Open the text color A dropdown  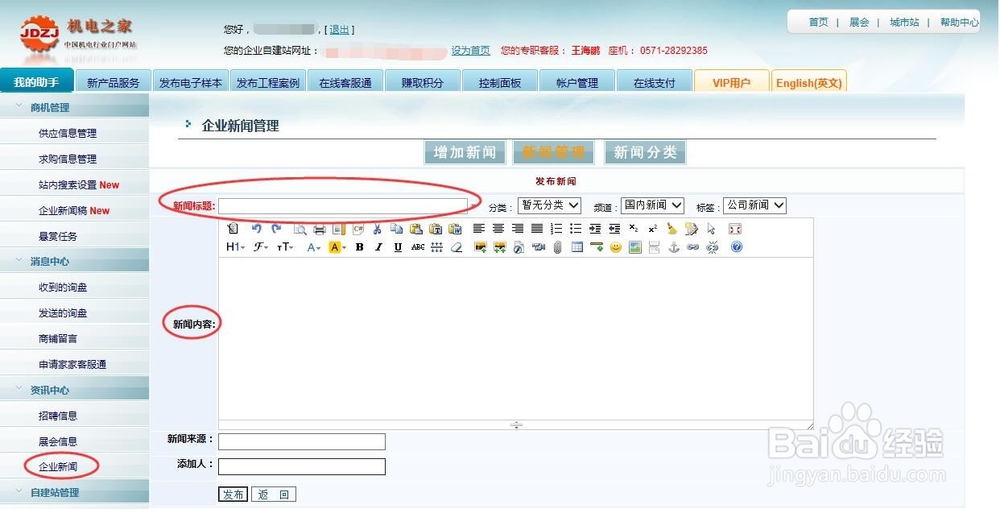pos(313,247)
